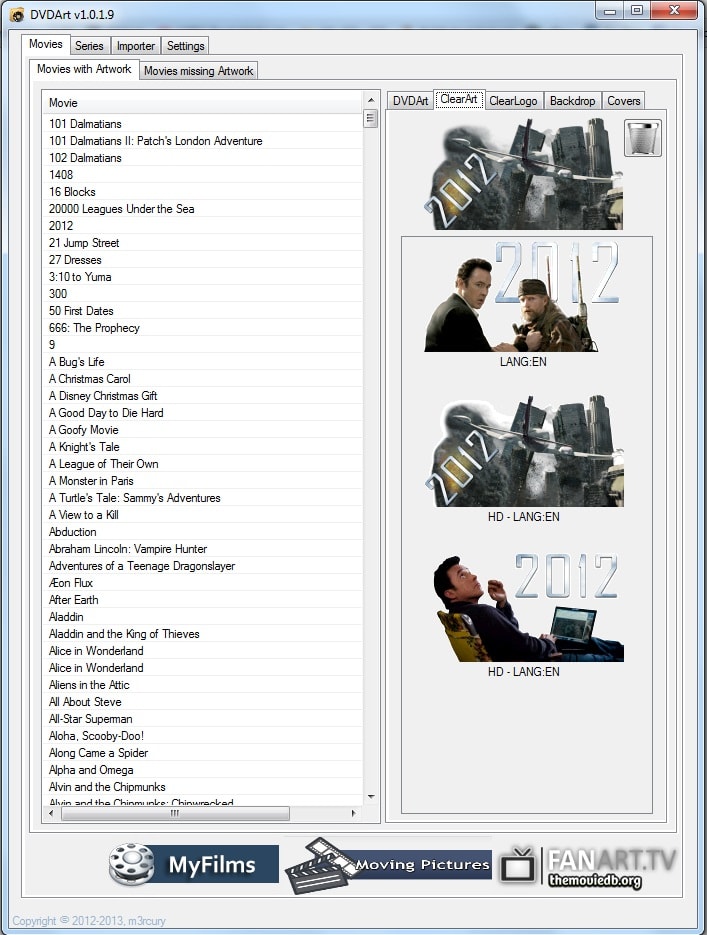
Task: Click the Movie column header
Action: (x=203, y=103)
